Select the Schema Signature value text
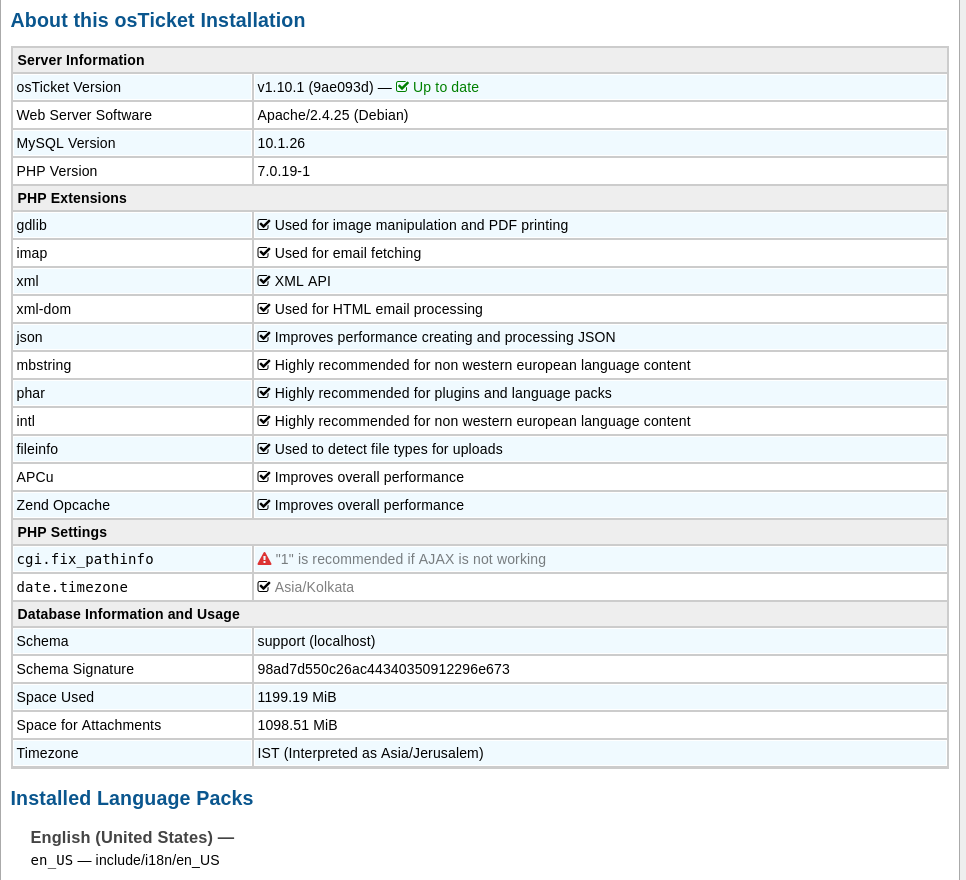 383,668
